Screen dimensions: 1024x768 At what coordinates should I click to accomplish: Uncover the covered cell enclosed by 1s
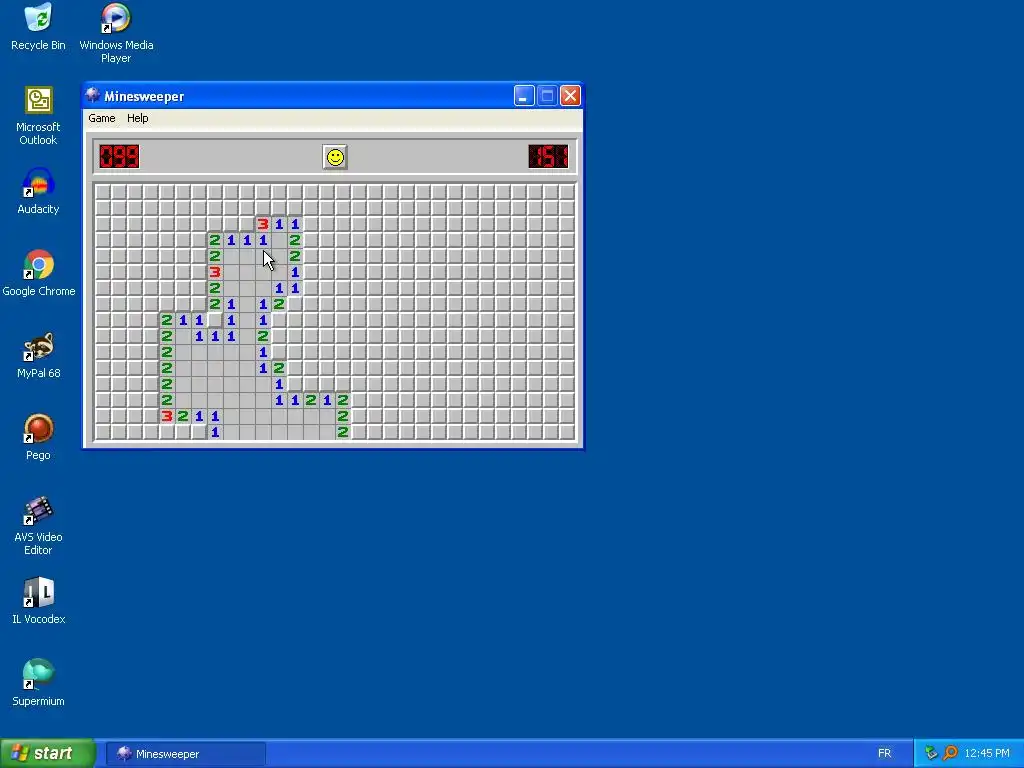[215, 320]
